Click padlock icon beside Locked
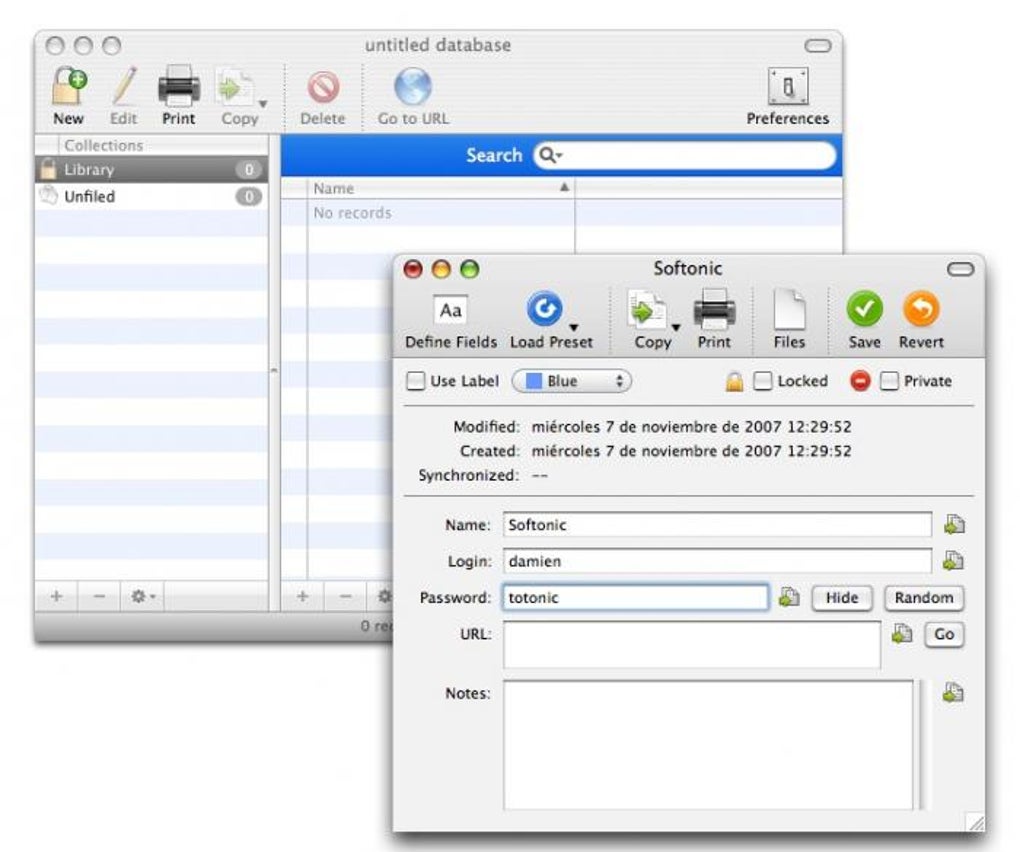Viewport: 1020px width, 852px height. pyautogui.click(x=734, y=382)
